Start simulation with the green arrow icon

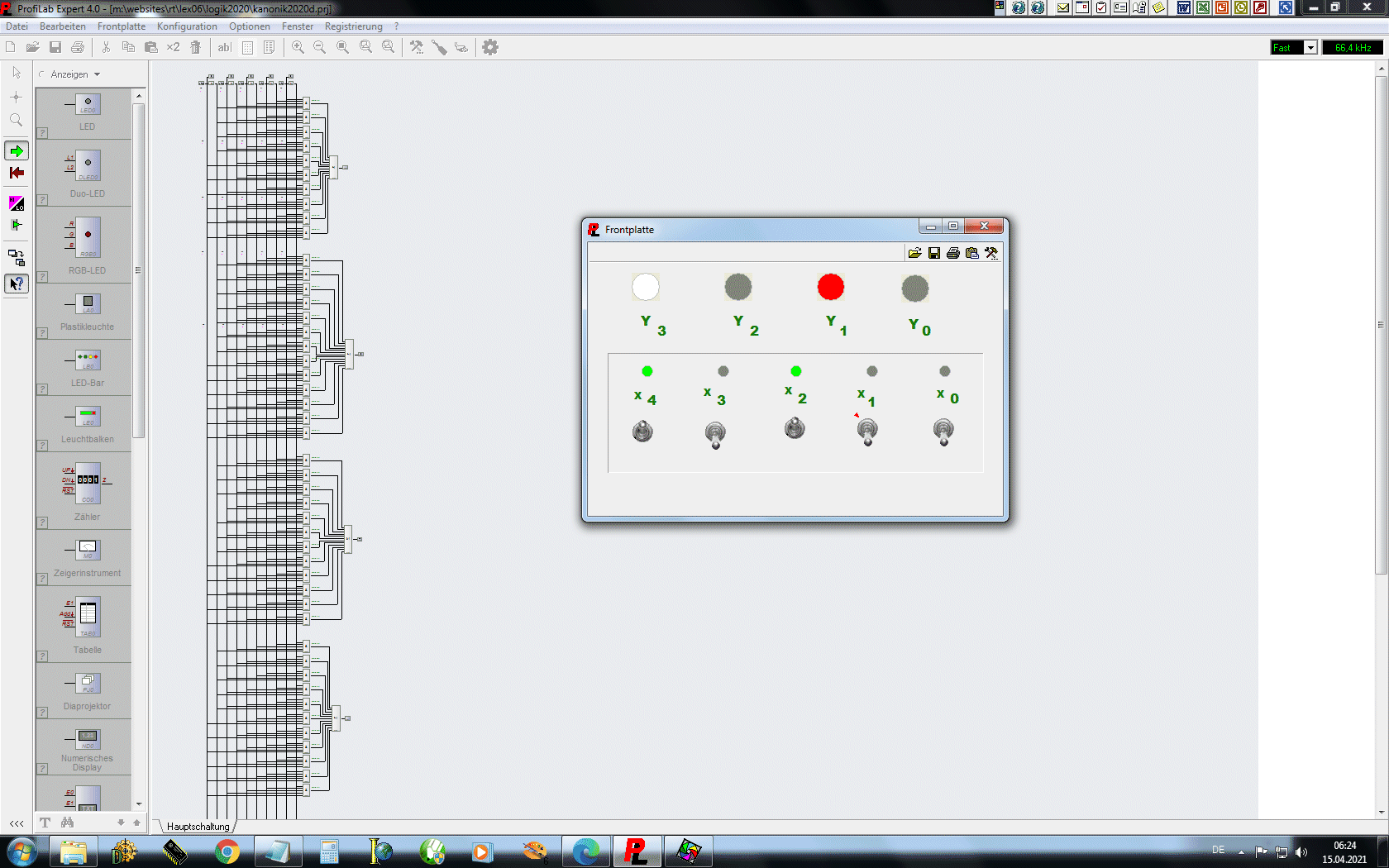click(17, 150)
